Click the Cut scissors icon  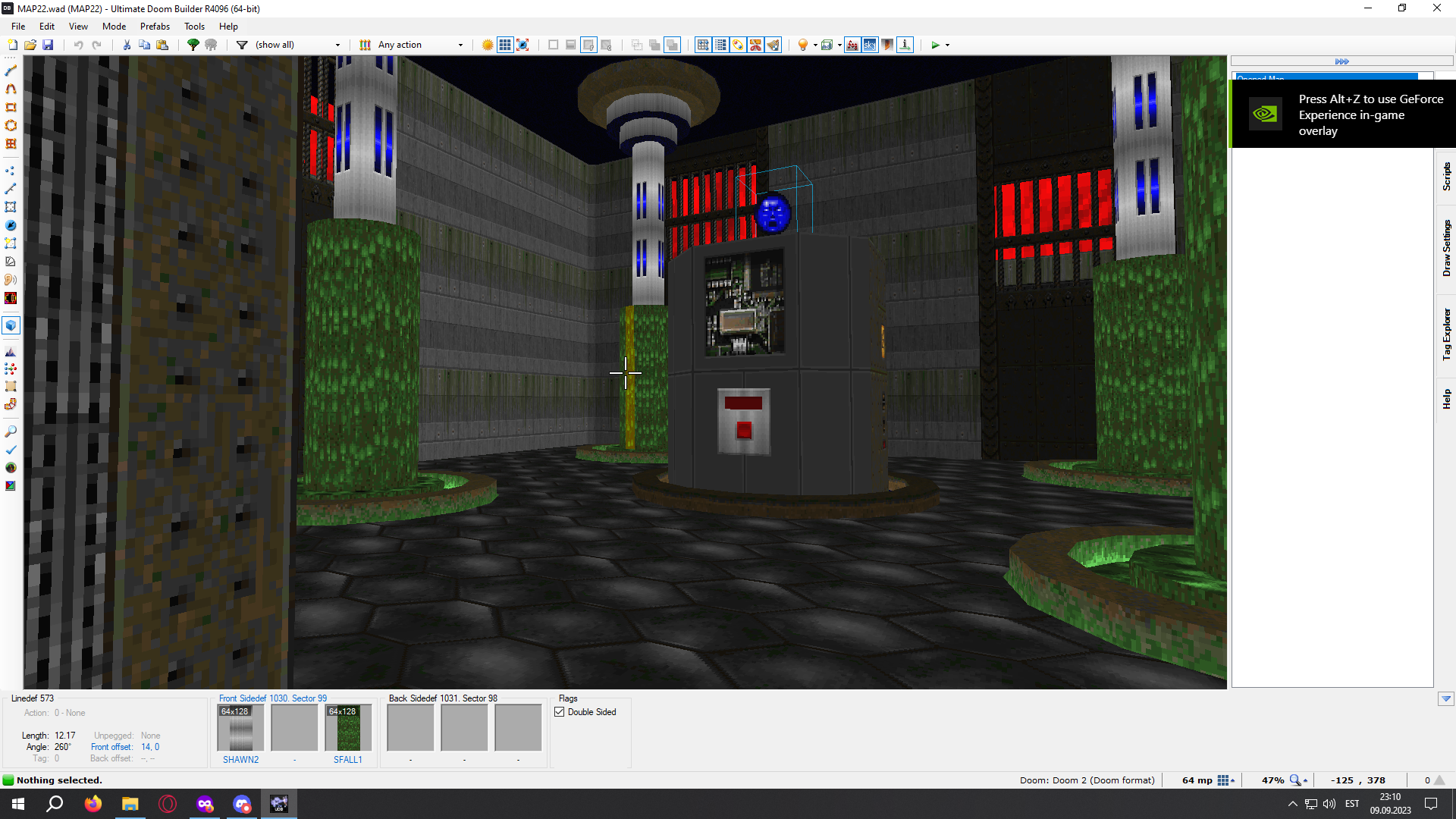(x=127, y=45)
